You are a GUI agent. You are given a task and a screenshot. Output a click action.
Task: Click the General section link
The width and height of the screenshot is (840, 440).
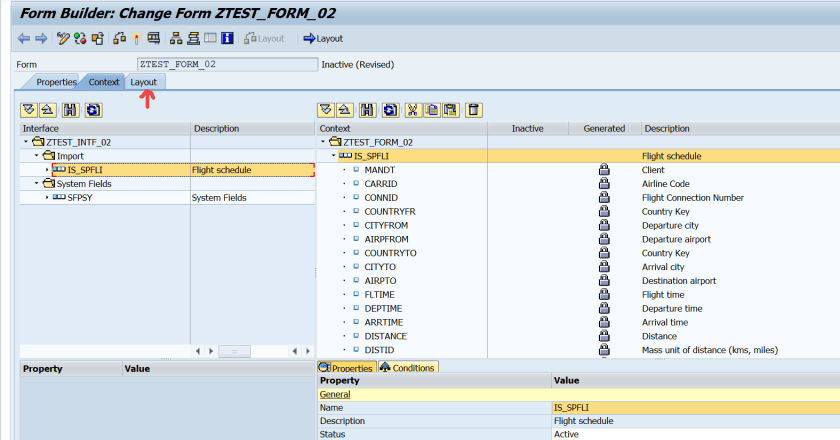tap(335, 394)
